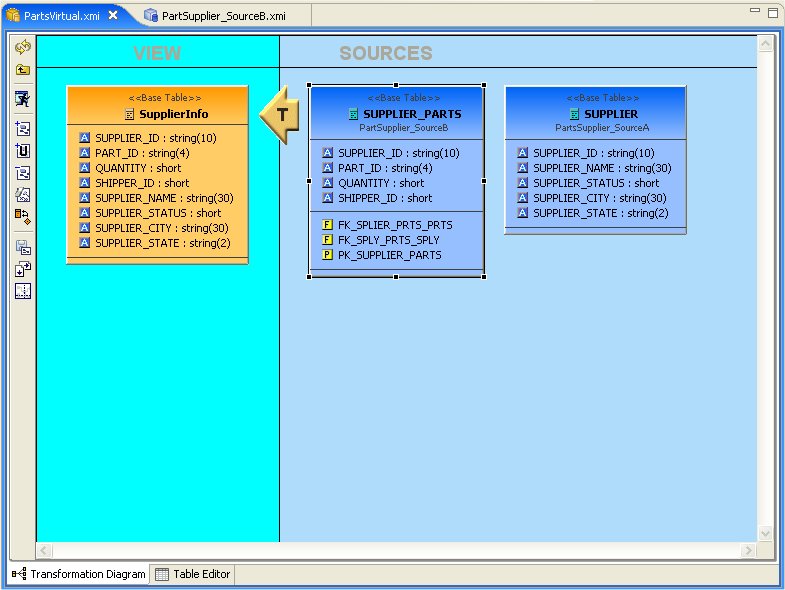
Task: Click the yellow folder up-arrow icon
Action: 23,70
